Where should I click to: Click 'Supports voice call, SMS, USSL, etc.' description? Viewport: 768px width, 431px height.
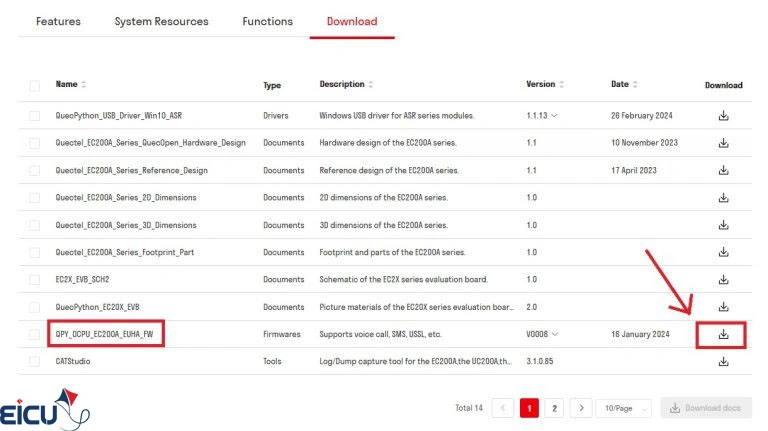[x=380, y=334]
